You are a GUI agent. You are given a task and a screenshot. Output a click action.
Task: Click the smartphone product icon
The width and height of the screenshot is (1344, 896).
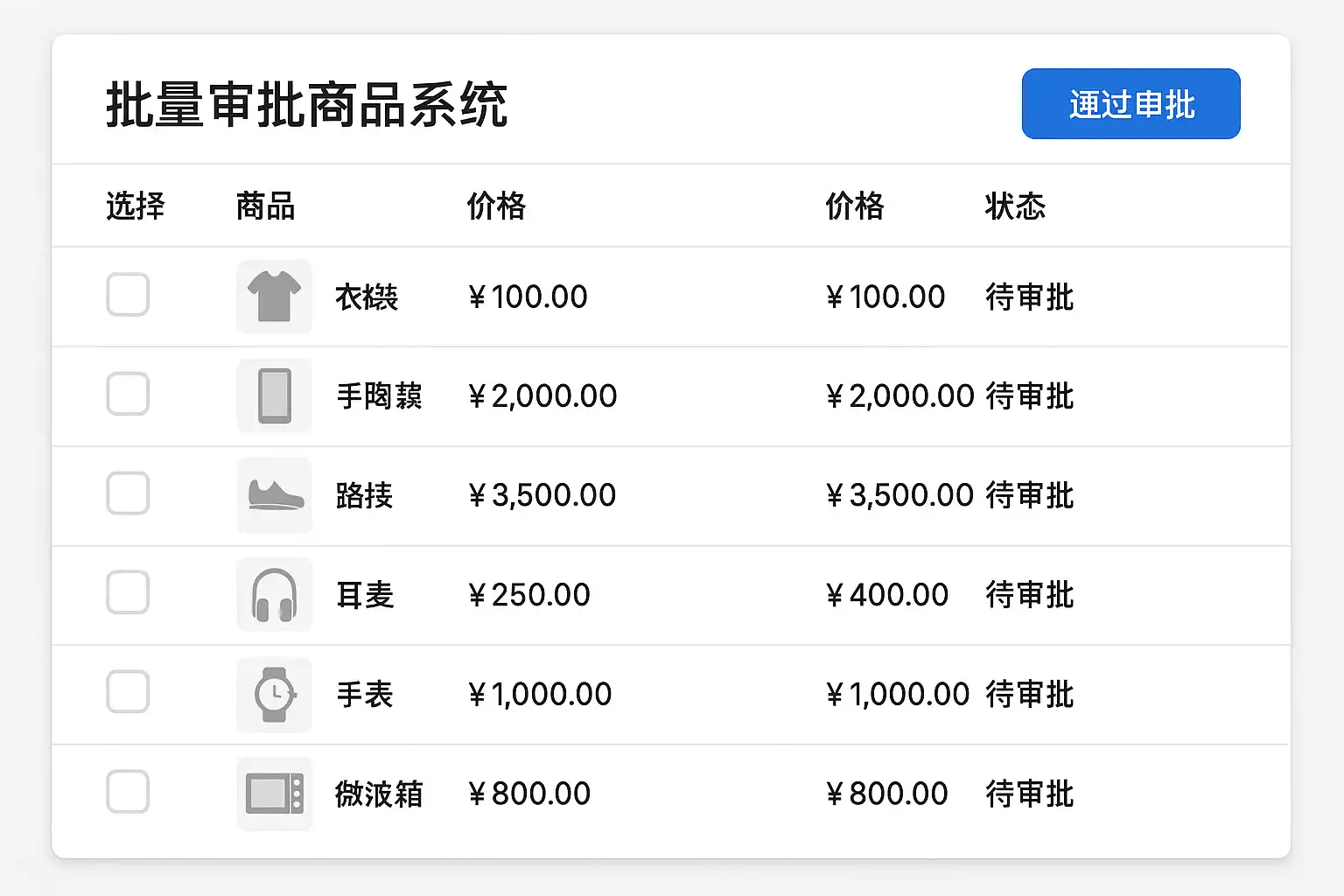[x=274, y=396]
